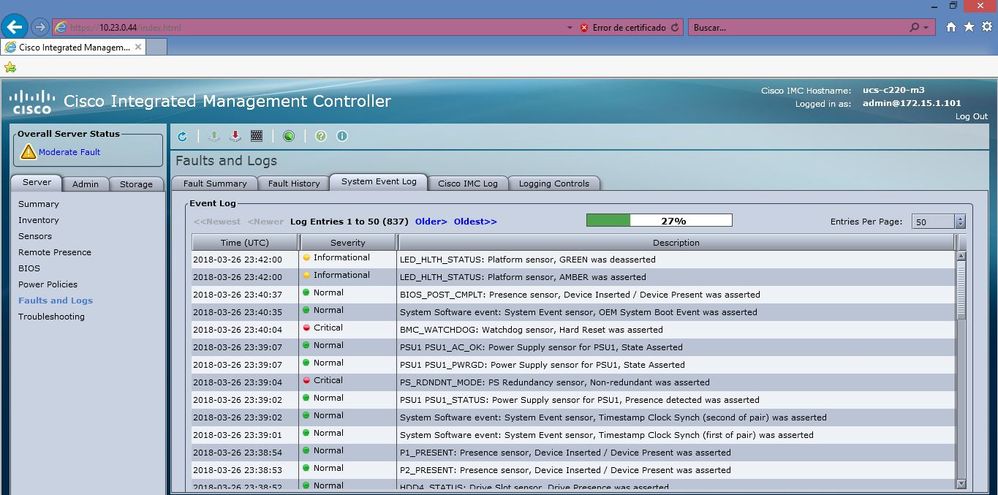Image resolution: width=998 pixels, height=495 pixels.
Task: Click the red certificate error shield icon
Action: [x=584, y=28]
